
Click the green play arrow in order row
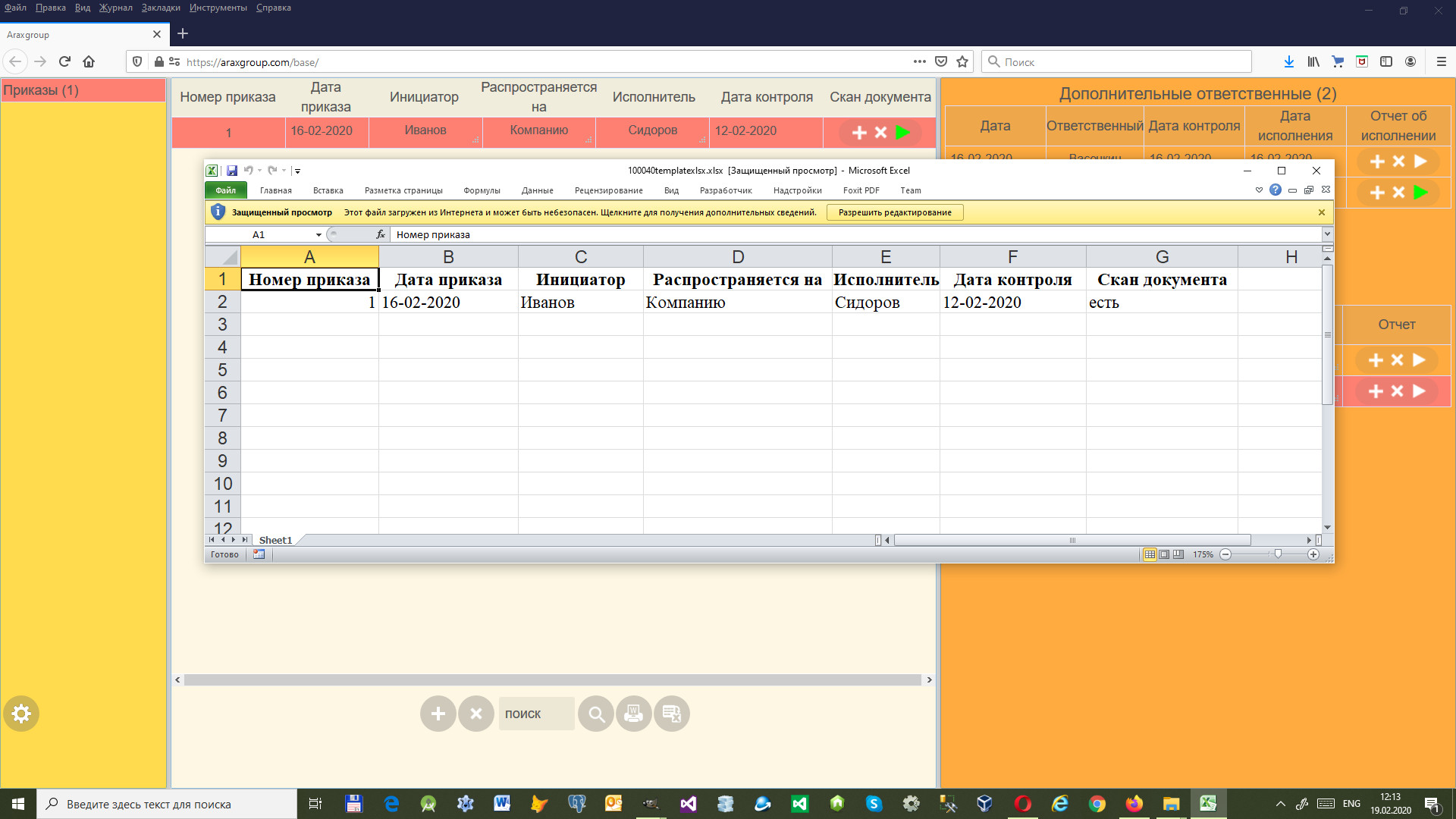[902, 132]
